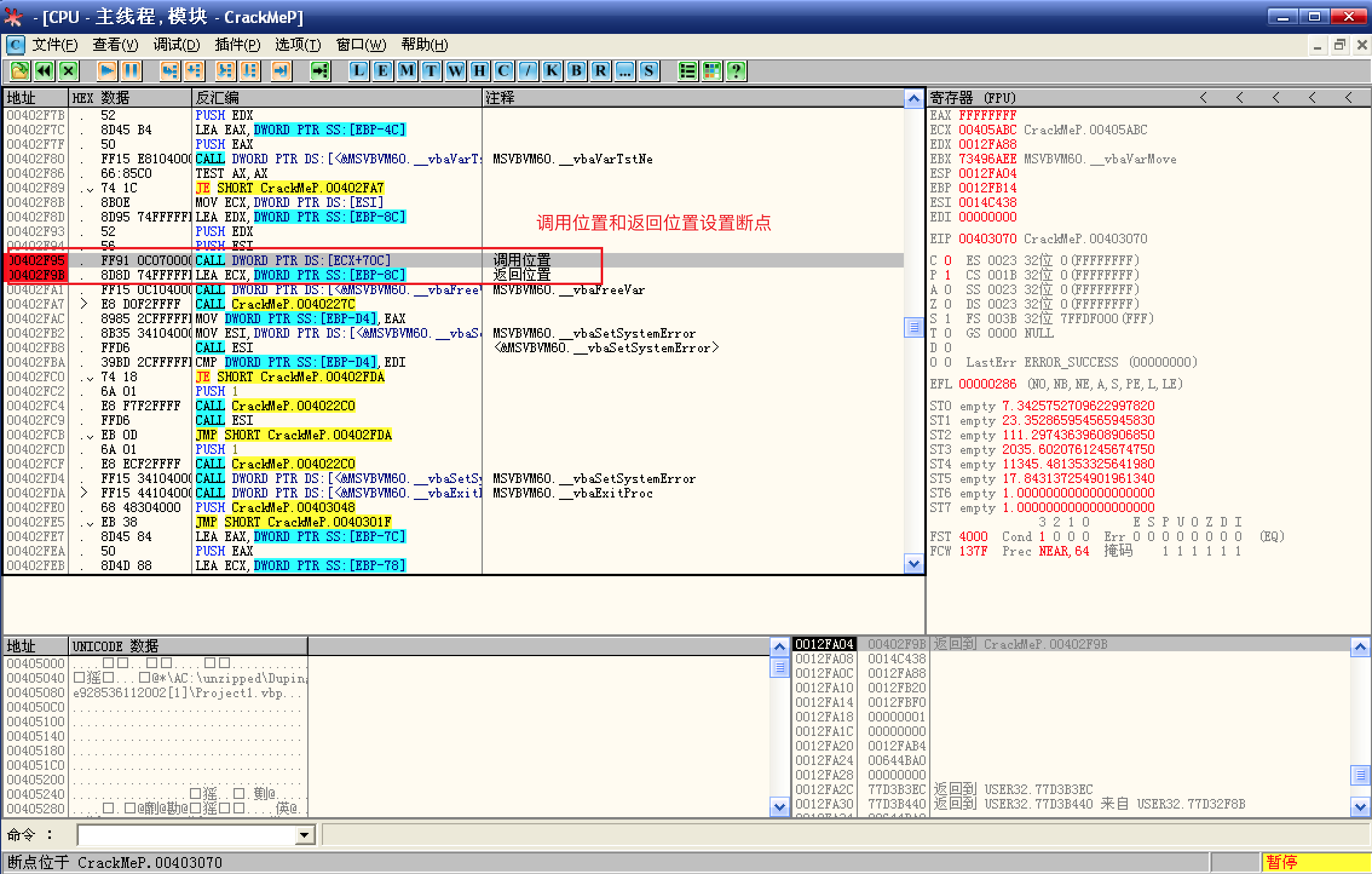Click the Open file toolbar icon
Viewport: 1372px width, 874px height.
pos(20,71)
